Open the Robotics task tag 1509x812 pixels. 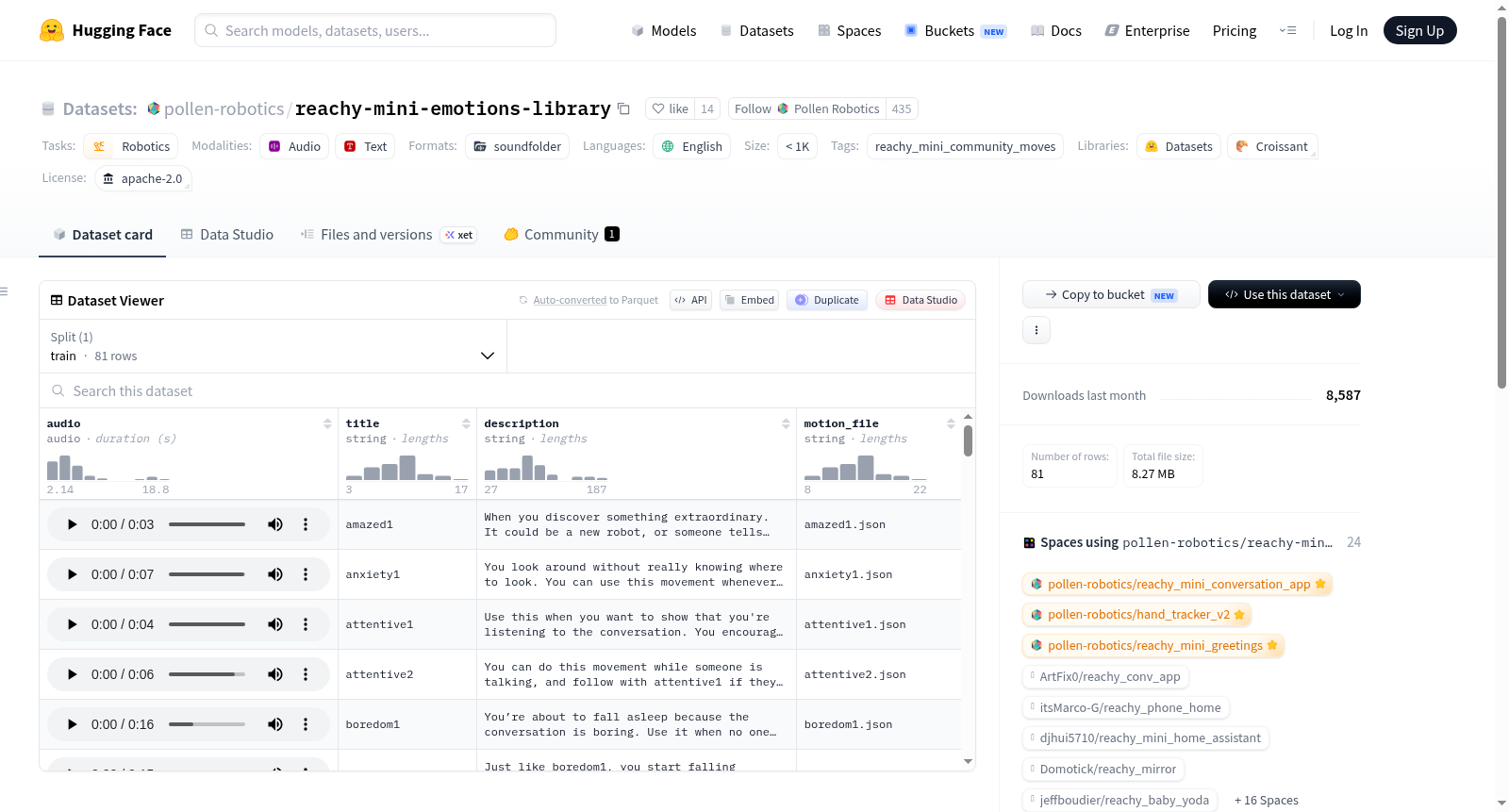(x=131, y=146)
